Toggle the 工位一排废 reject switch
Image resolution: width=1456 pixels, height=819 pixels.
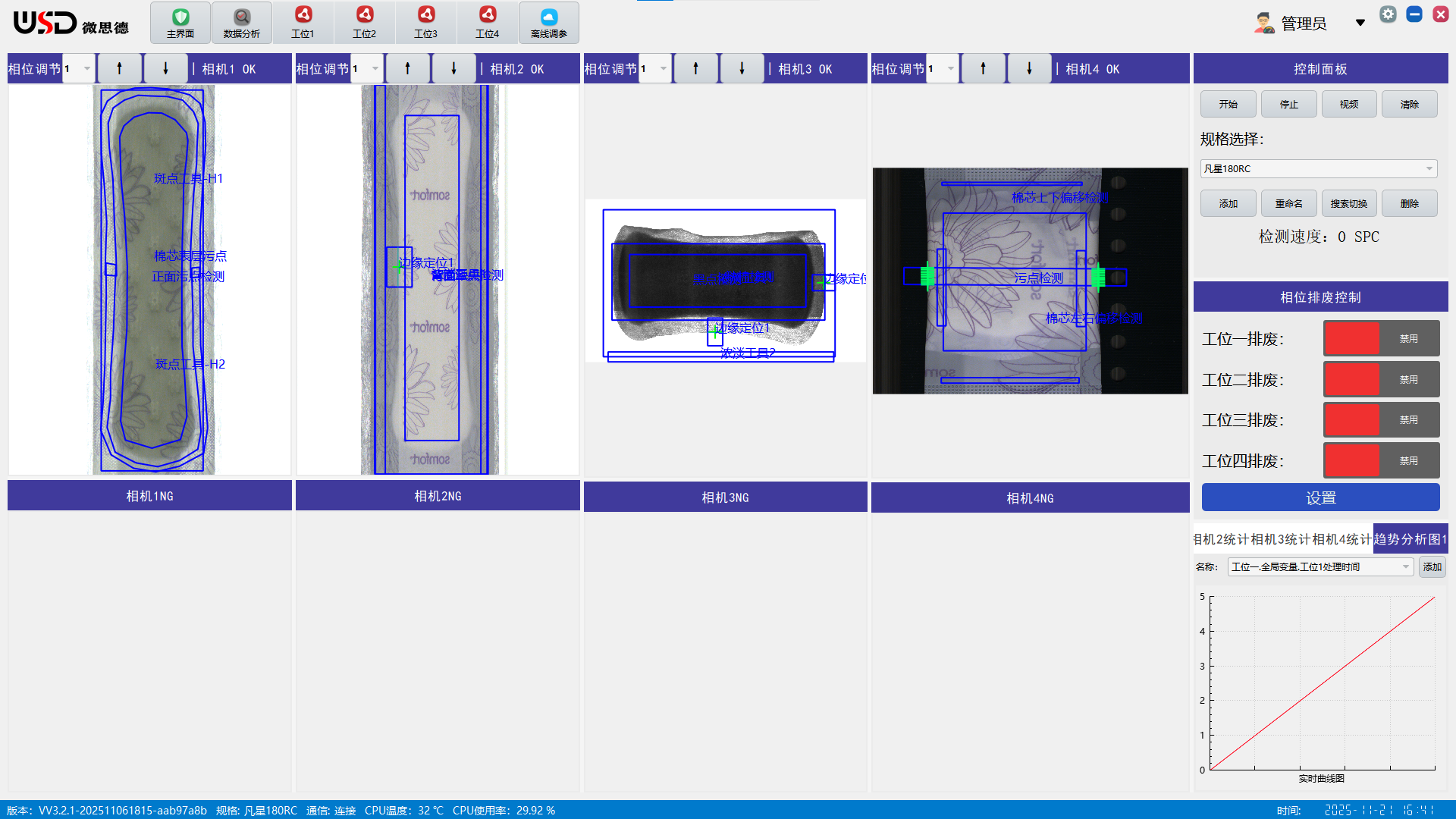[1381, 339]
